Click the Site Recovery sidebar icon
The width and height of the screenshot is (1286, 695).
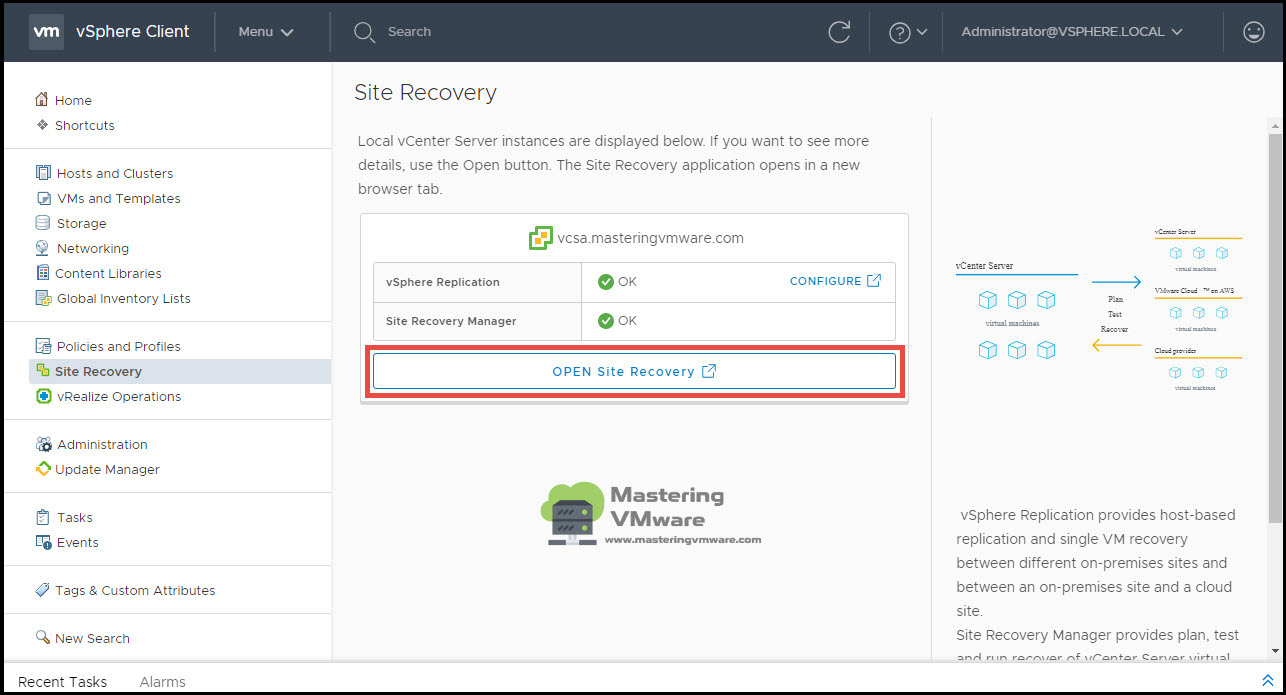coord(42,371)
